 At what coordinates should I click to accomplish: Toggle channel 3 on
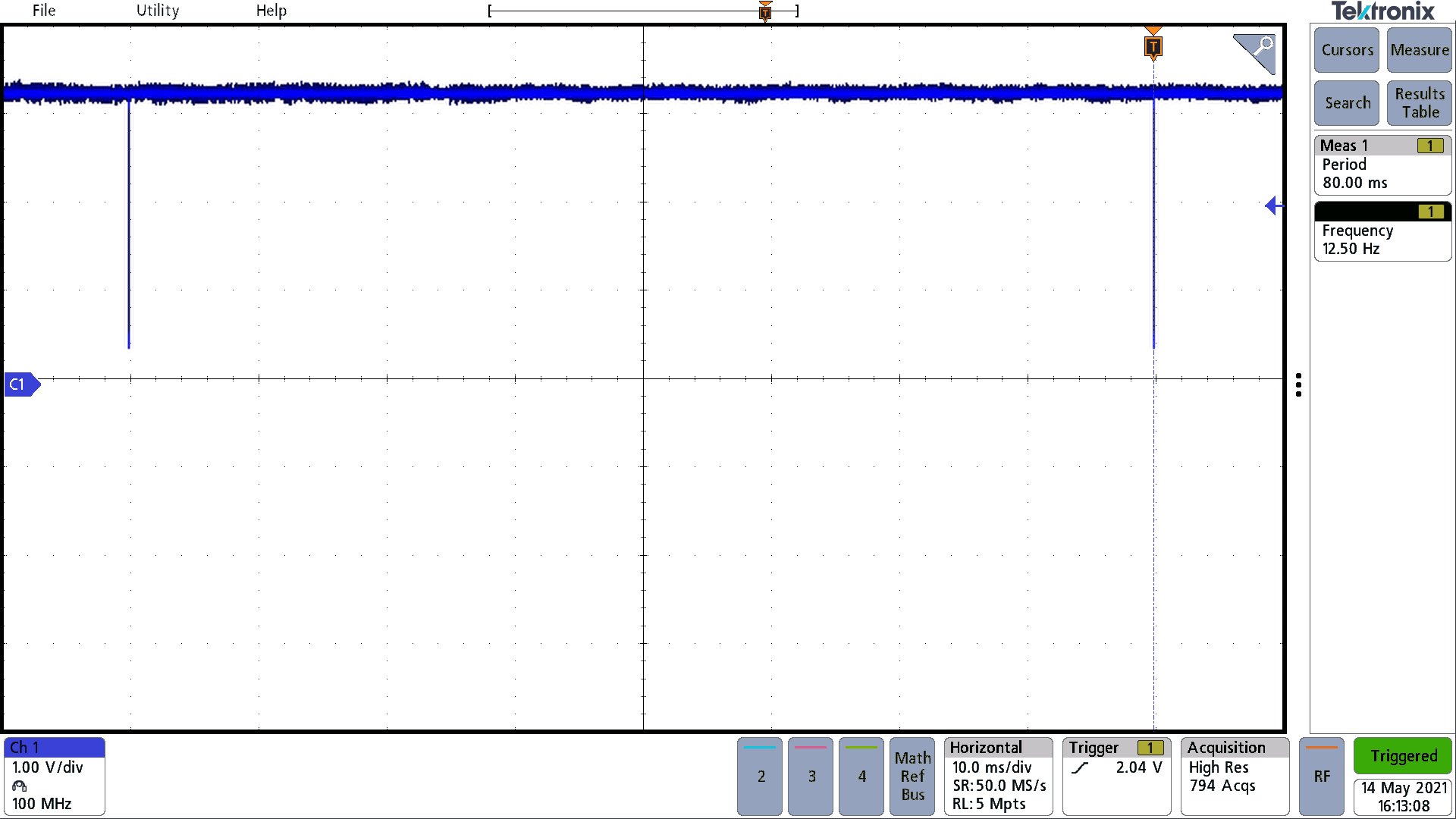pyautogui.click(x=811, y=776)
